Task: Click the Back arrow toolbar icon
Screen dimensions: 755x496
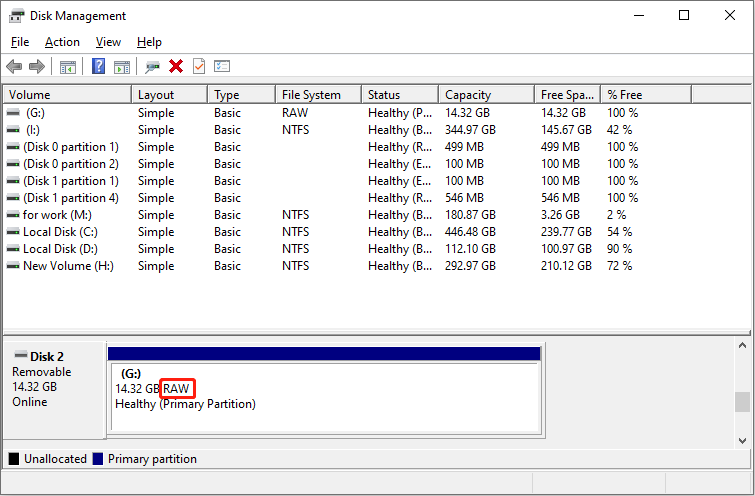Action: click(x=14, y=66)
